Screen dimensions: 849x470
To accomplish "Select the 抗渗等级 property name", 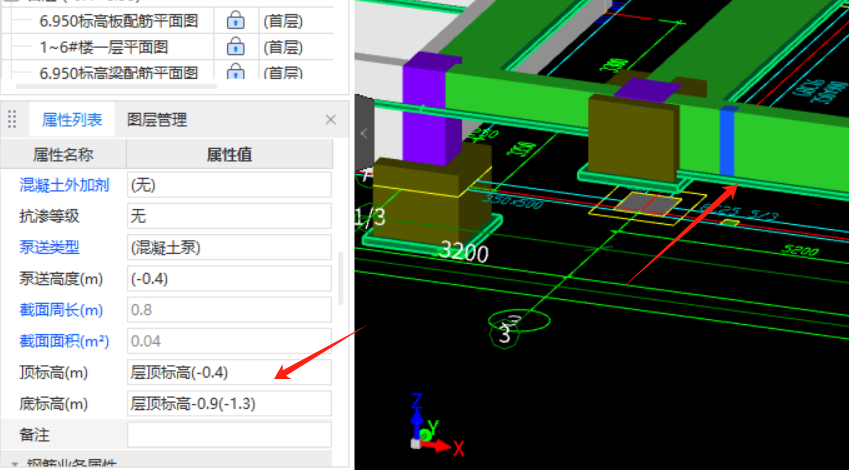I will (49, 216).
